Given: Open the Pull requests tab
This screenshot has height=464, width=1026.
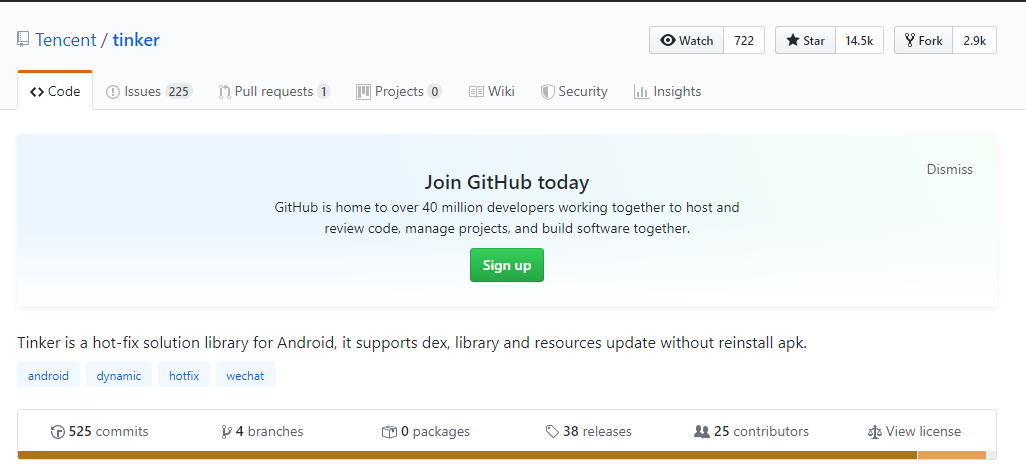Looking at the screenshot, I should tap(274, 92).
